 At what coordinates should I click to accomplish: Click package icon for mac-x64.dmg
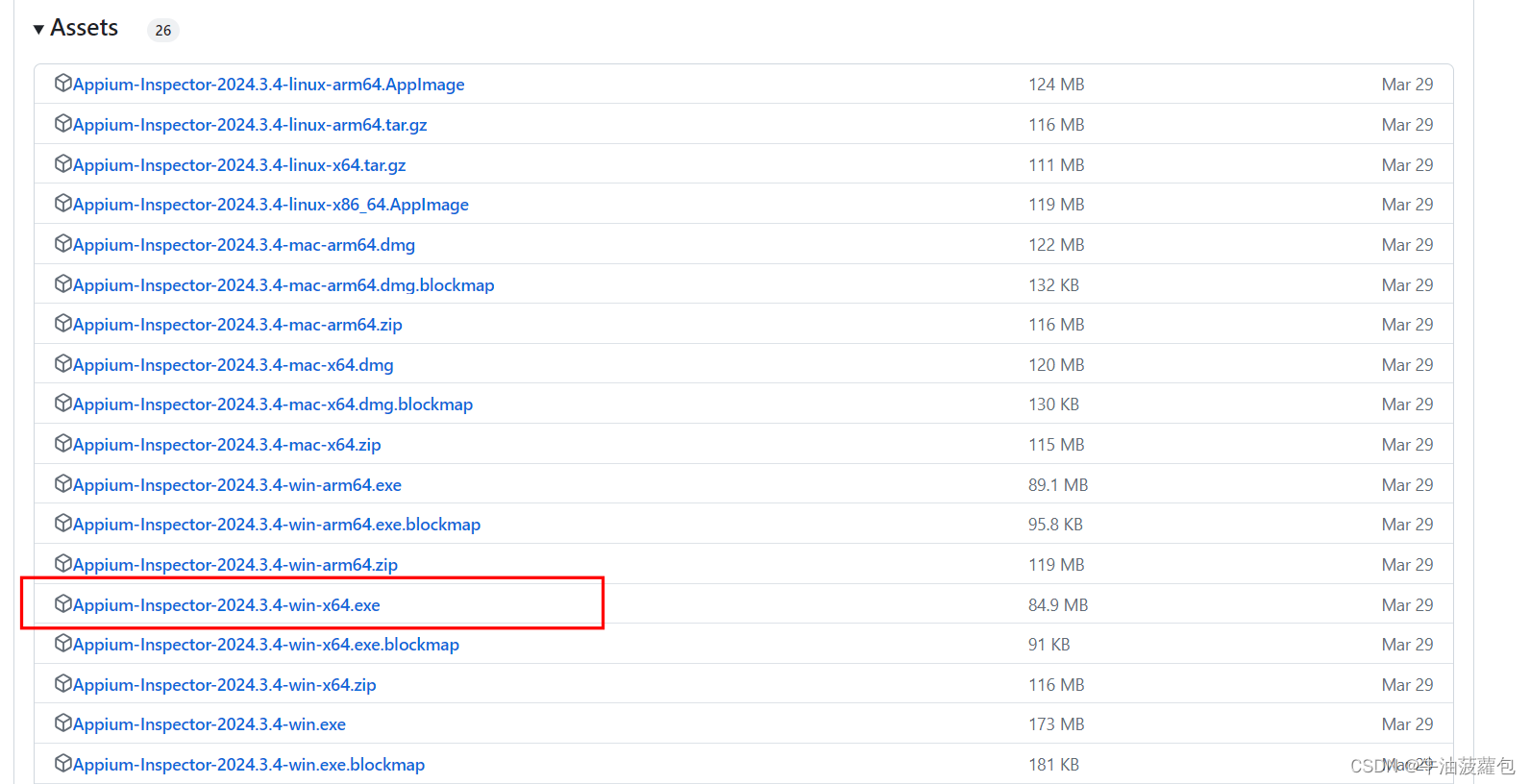point(63,364)
